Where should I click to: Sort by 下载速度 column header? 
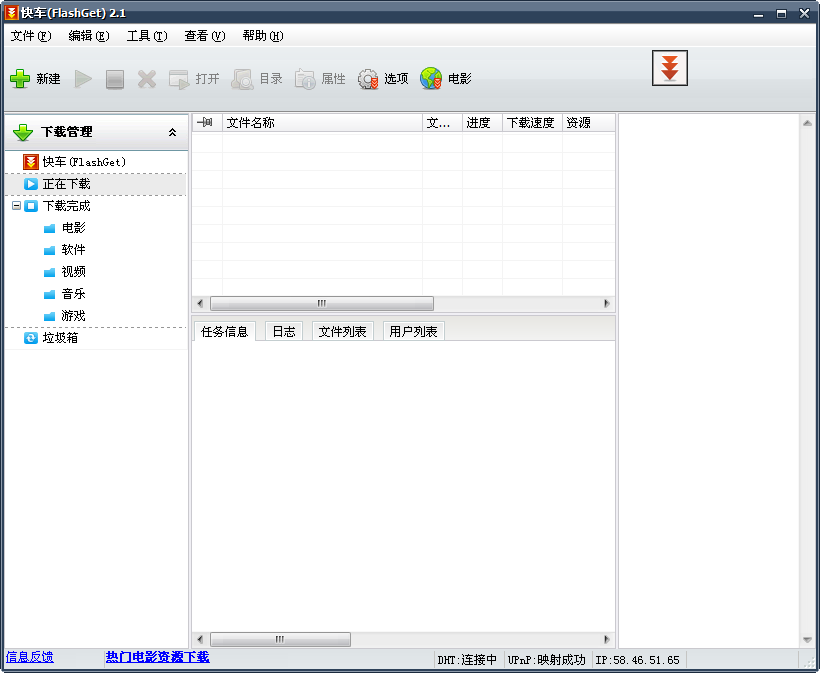pos(532,123)
